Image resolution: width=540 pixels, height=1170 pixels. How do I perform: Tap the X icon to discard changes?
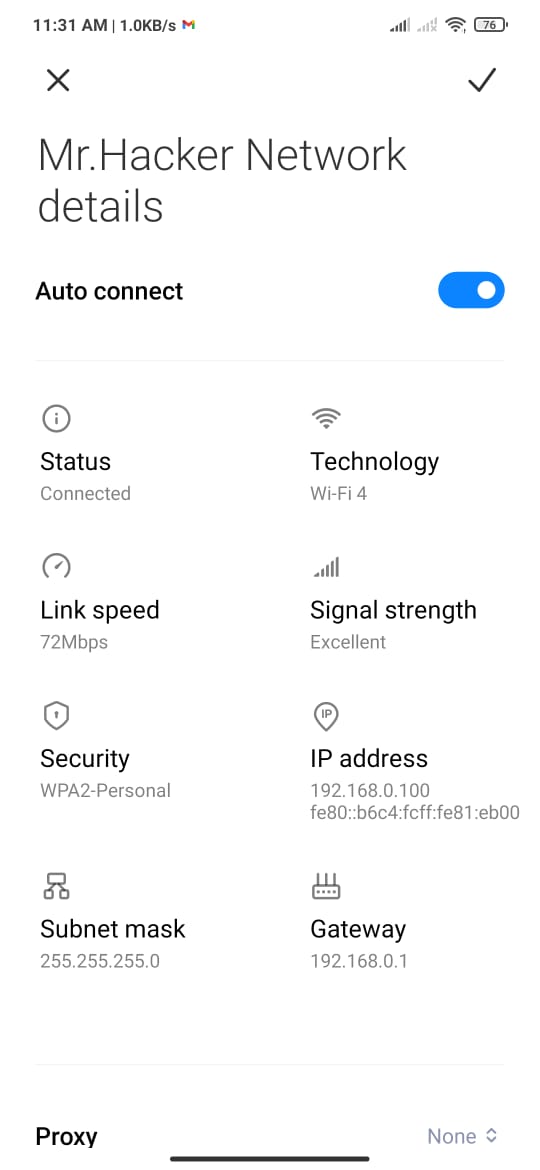[58, 80]
